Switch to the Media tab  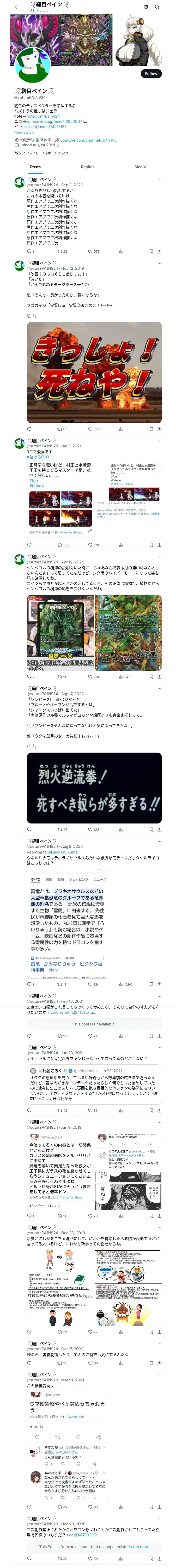(x=140, y=167)
